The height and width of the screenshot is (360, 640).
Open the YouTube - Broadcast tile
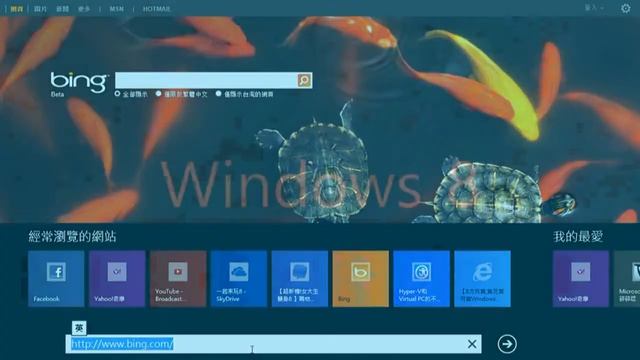178,279
